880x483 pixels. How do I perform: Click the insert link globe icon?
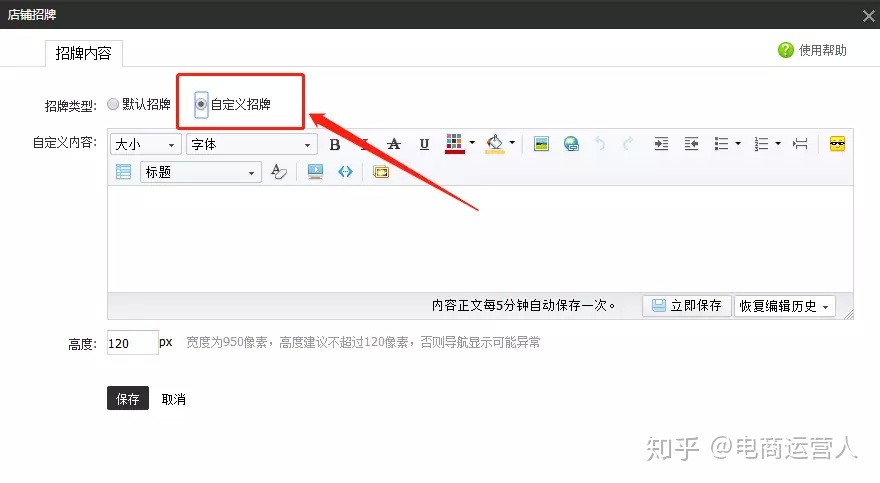(571, 144)
